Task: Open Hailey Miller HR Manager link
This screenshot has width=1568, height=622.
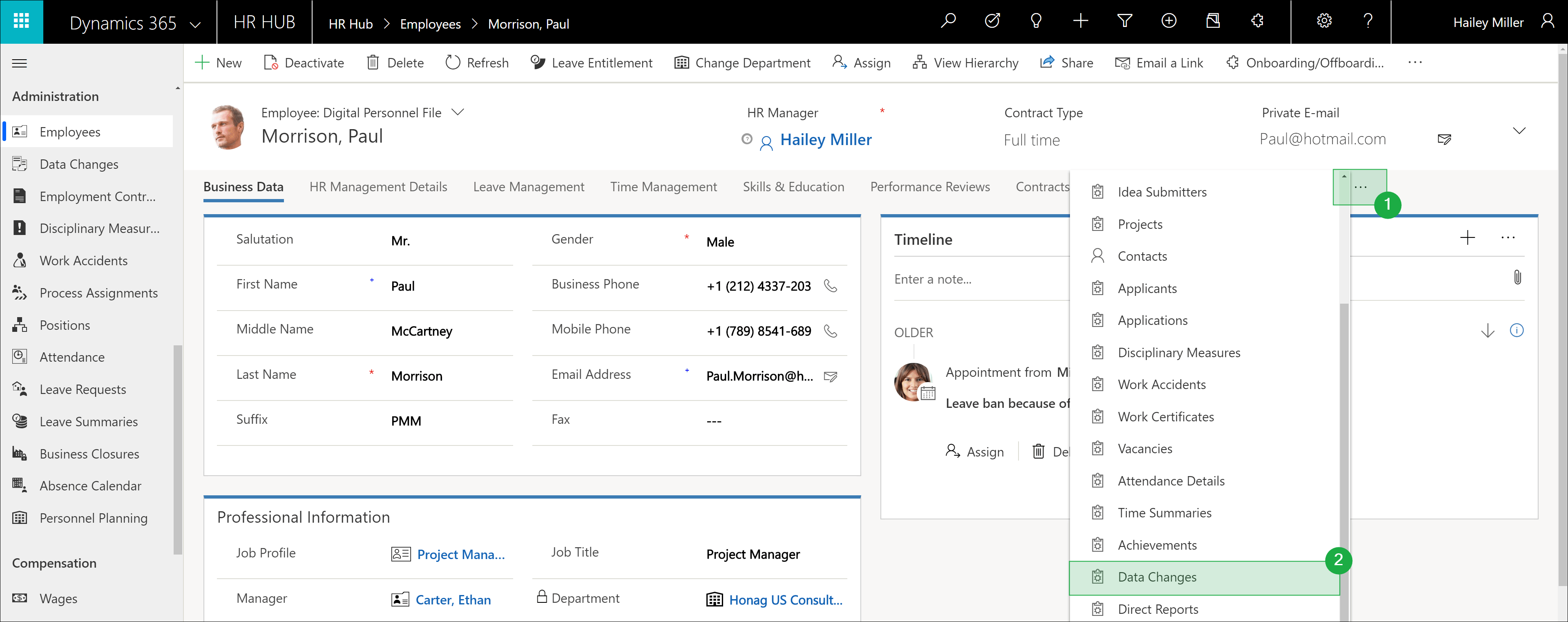Action: [825, 140]
